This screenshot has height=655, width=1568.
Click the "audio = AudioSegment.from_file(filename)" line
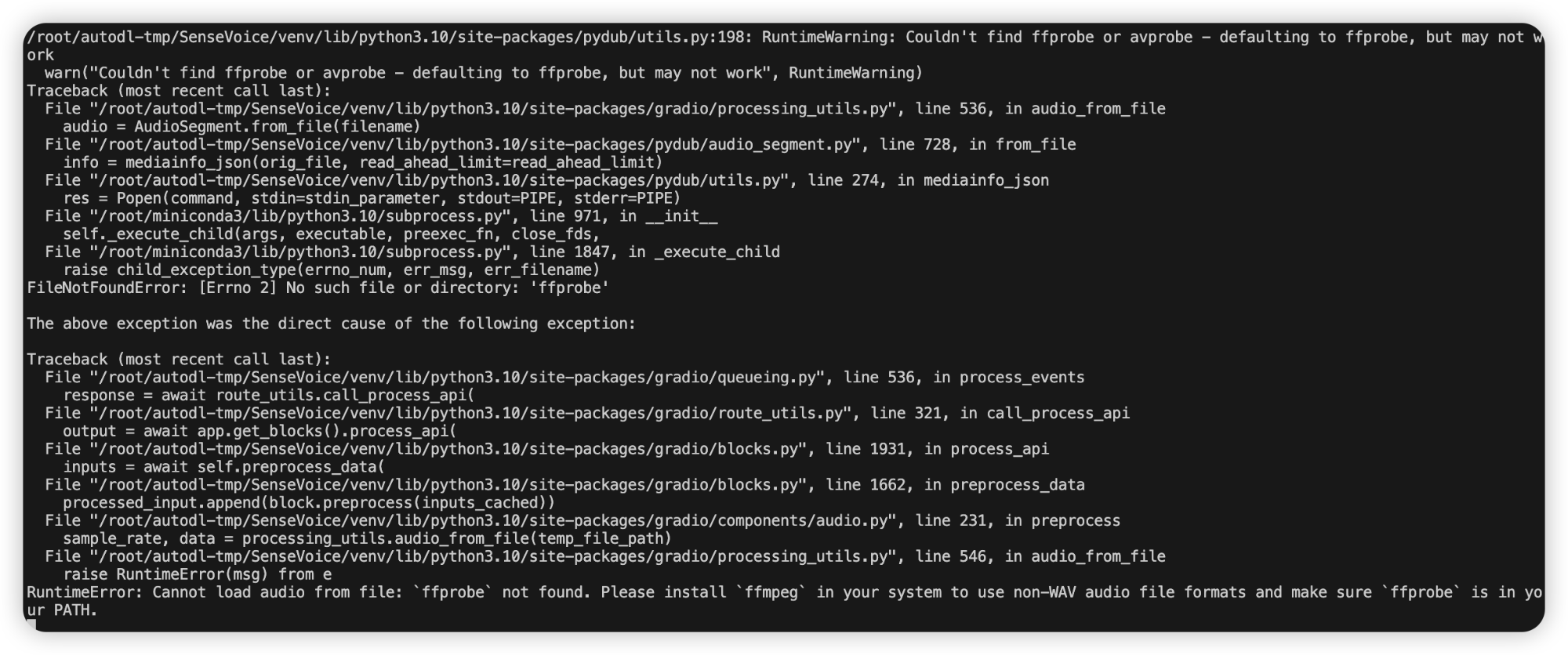241,127
